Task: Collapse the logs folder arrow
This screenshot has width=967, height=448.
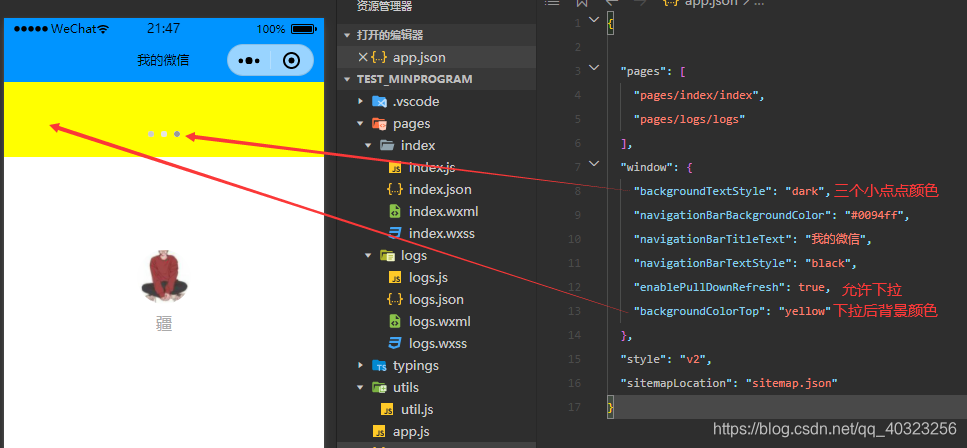Action: pos(369,255)
